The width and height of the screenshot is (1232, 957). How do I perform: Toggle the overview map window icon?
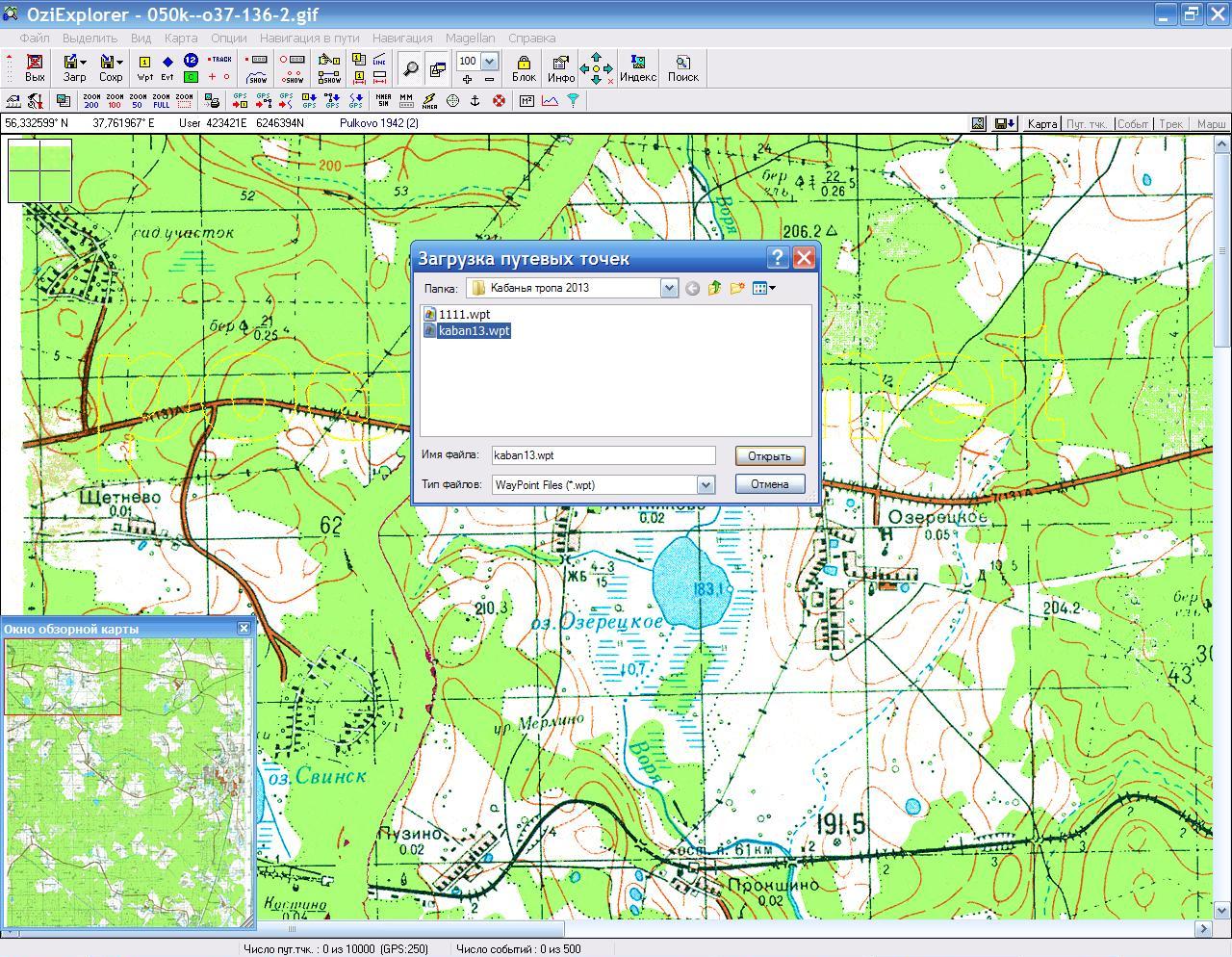[438, 68]
